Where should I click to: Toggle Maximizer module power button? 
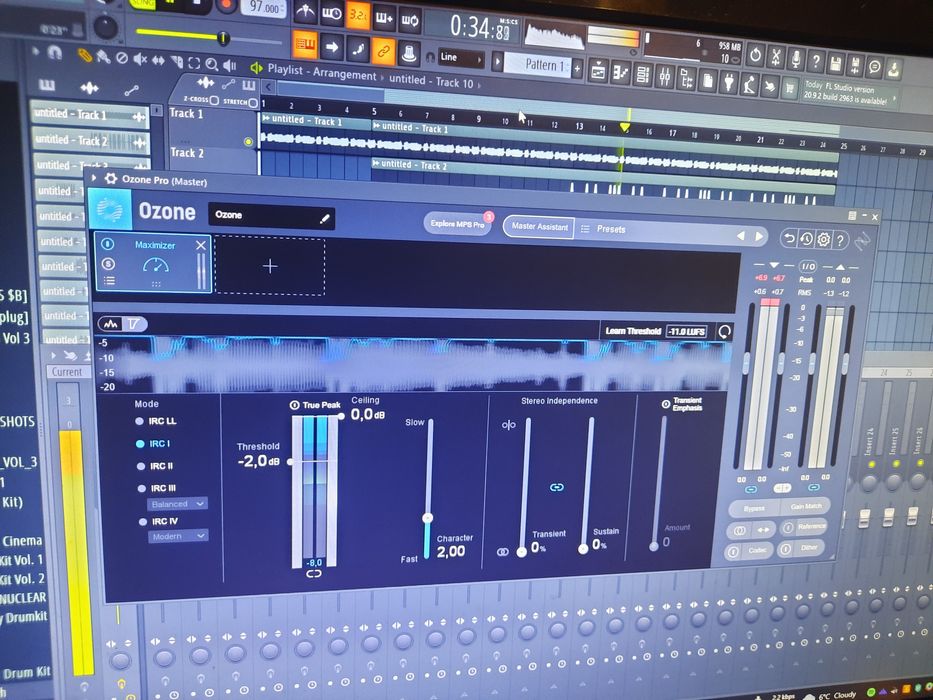point(108,243)
